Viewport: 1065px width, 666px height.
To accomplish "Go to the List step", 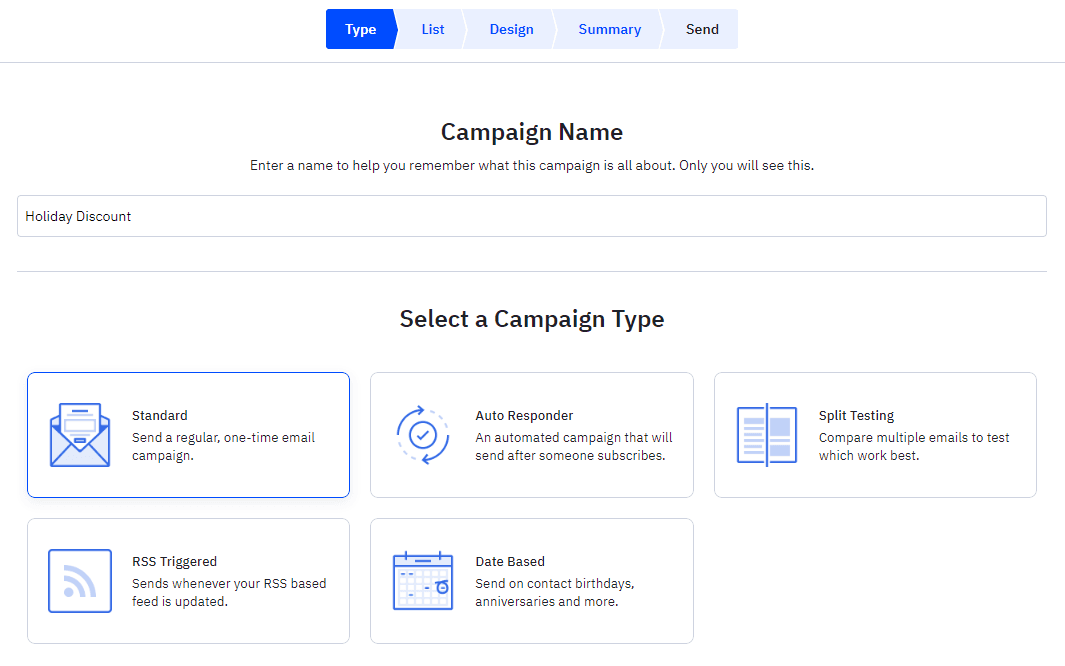I will 433,29.
